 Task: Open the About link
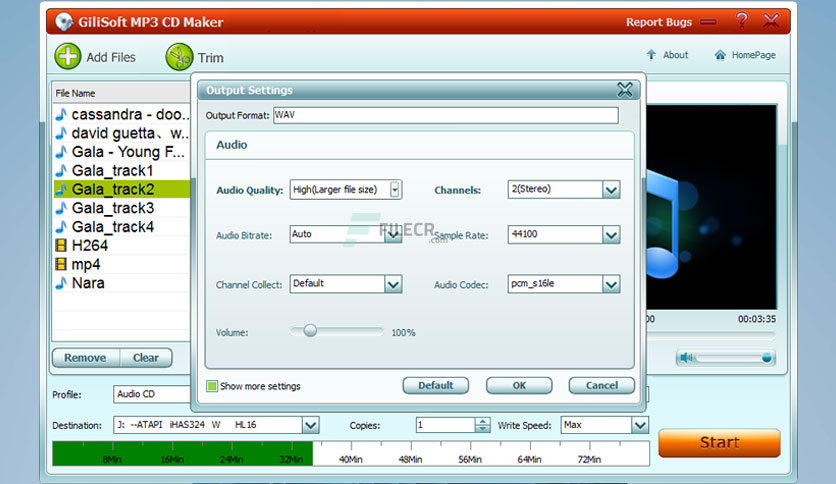tap(667, 55)
